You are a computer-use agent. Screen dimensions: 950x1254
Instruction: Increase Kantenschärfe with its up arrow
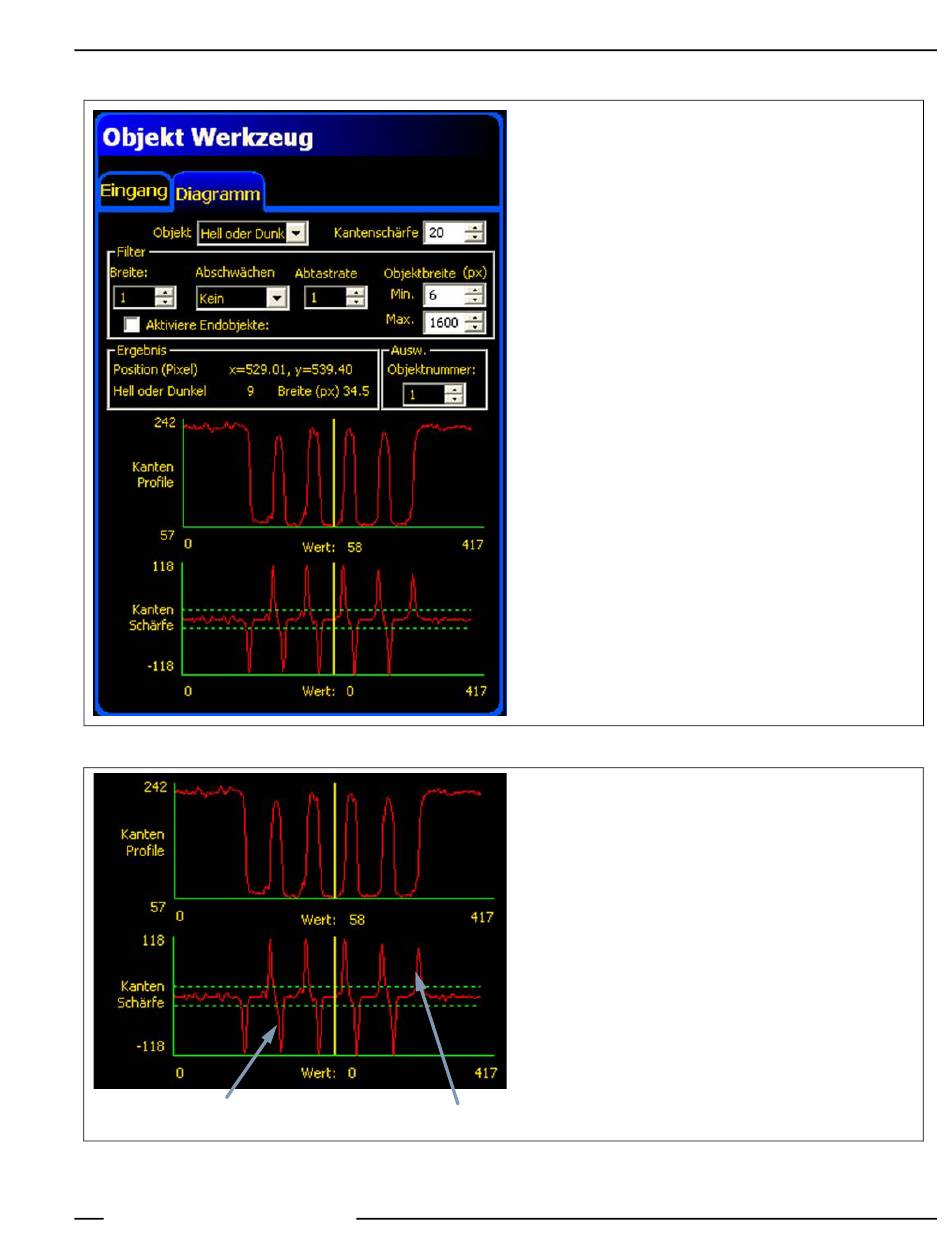coord(474,227)
